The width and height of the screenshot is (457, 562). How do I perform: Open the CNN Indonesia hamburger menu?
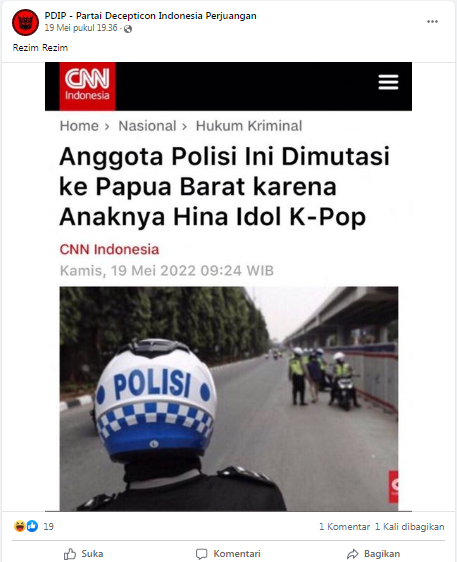click(x=388, y=82)
